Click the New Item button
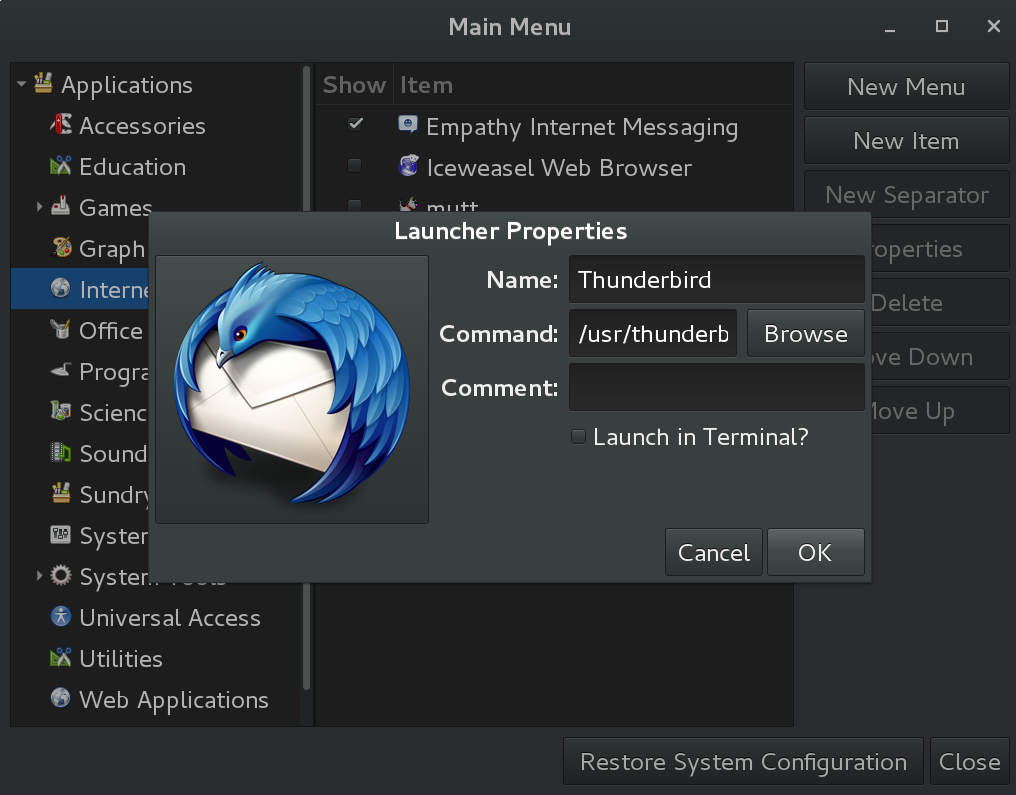The height and width of the screenshot is (795, 1016). pyautogui.click(x=906, y=141)
